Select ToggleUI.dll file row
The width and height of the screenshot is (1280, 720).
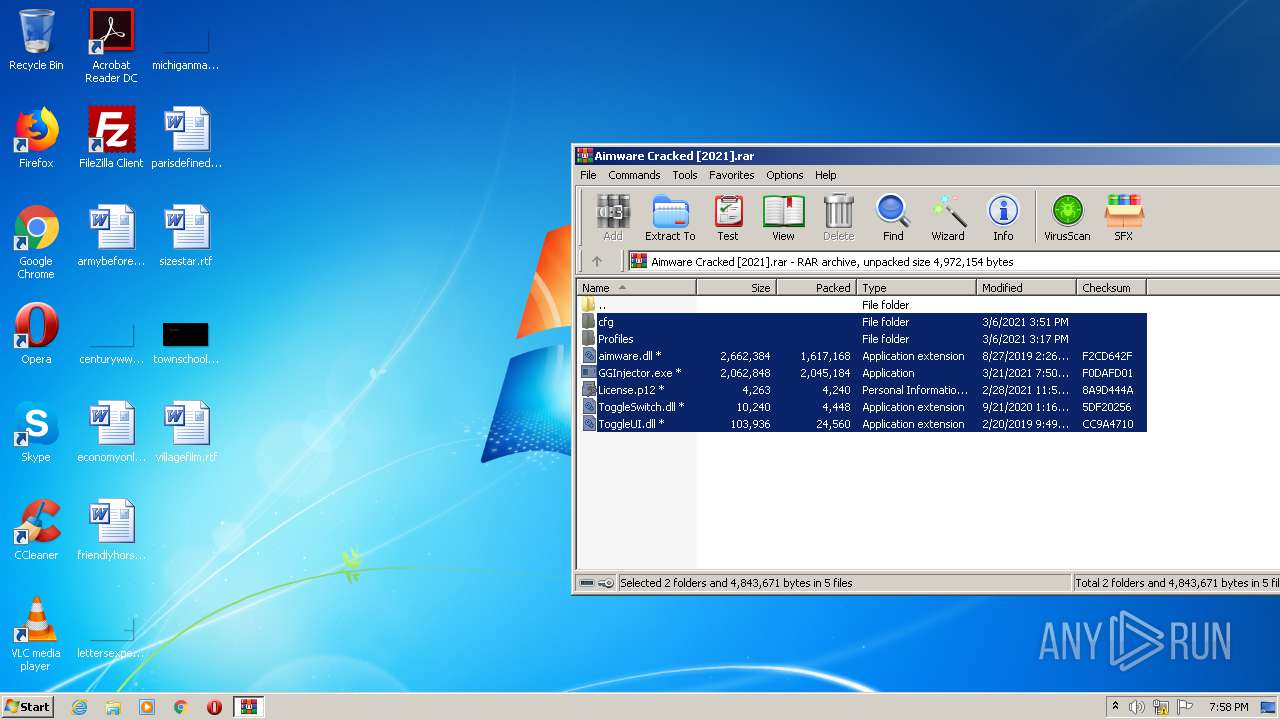(863, 424)
